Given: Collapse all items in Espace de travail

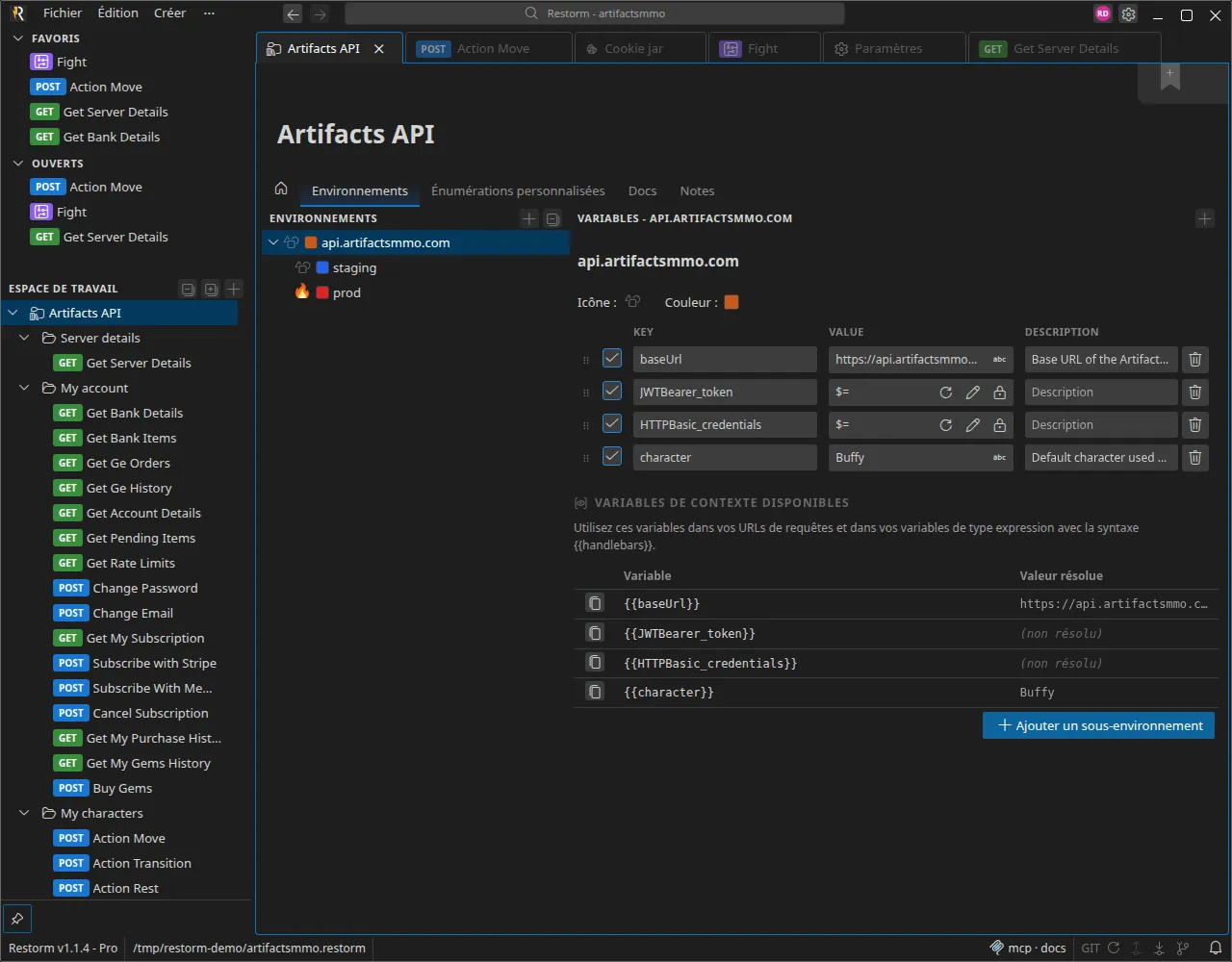Looking at the screenshot, I should click(188, 289).
